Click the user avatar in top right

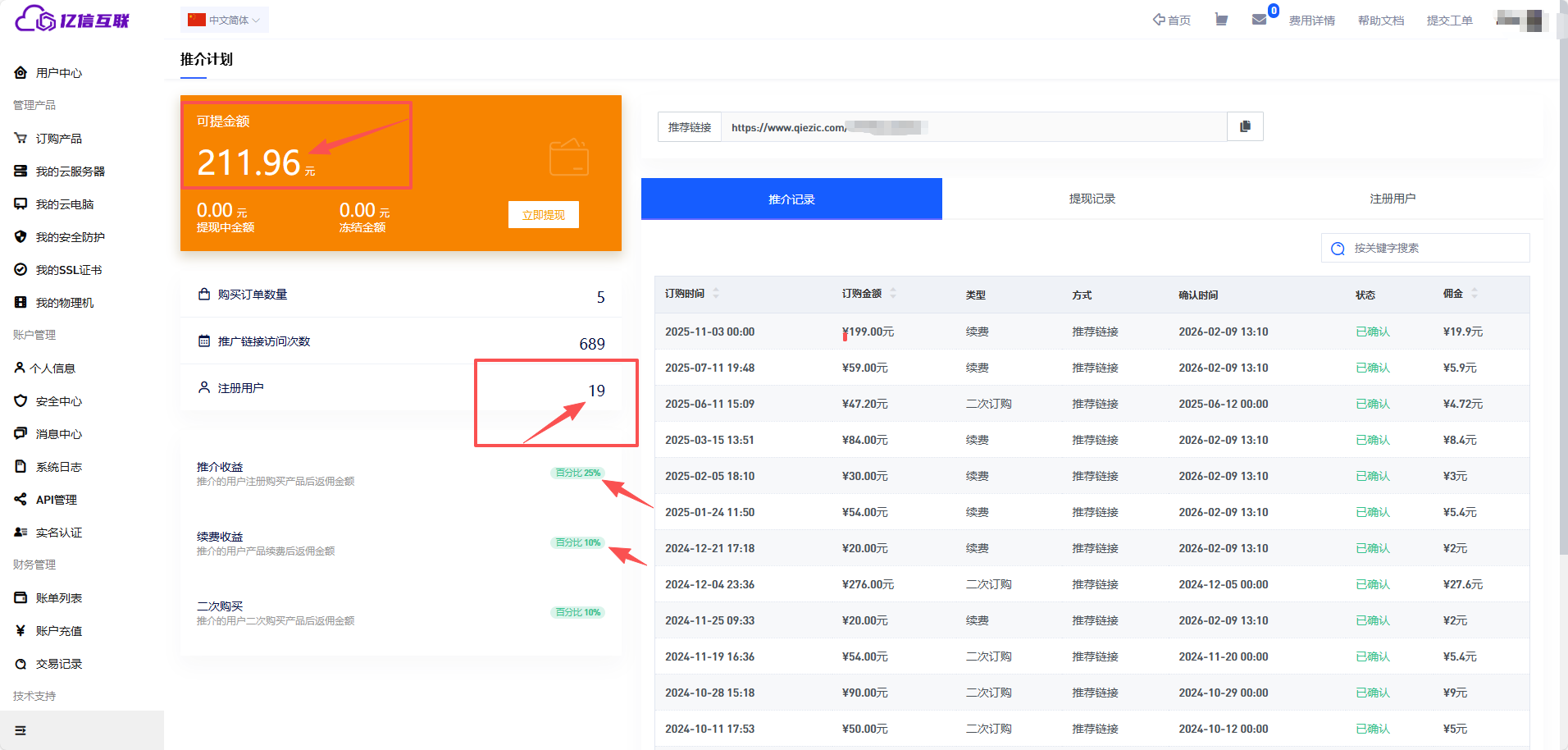pos(1520,20)
